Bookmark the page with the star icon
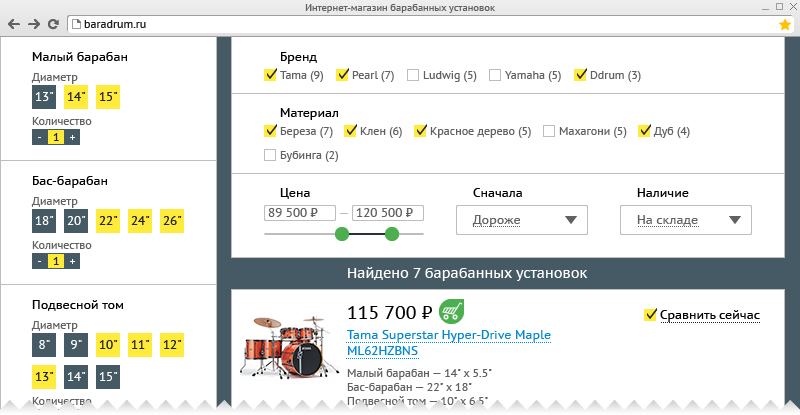 pos(785,23)
